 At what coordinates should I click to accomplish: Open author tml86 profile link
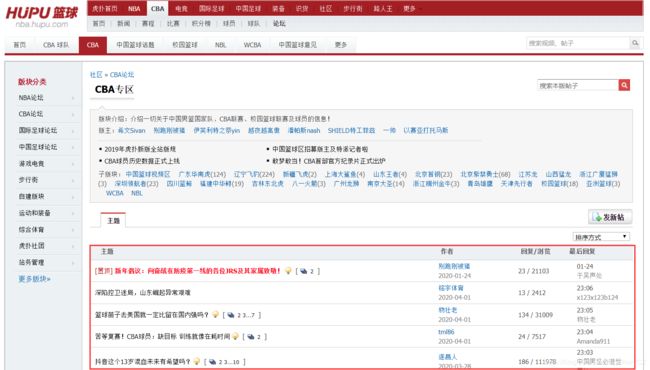(446, 332)
